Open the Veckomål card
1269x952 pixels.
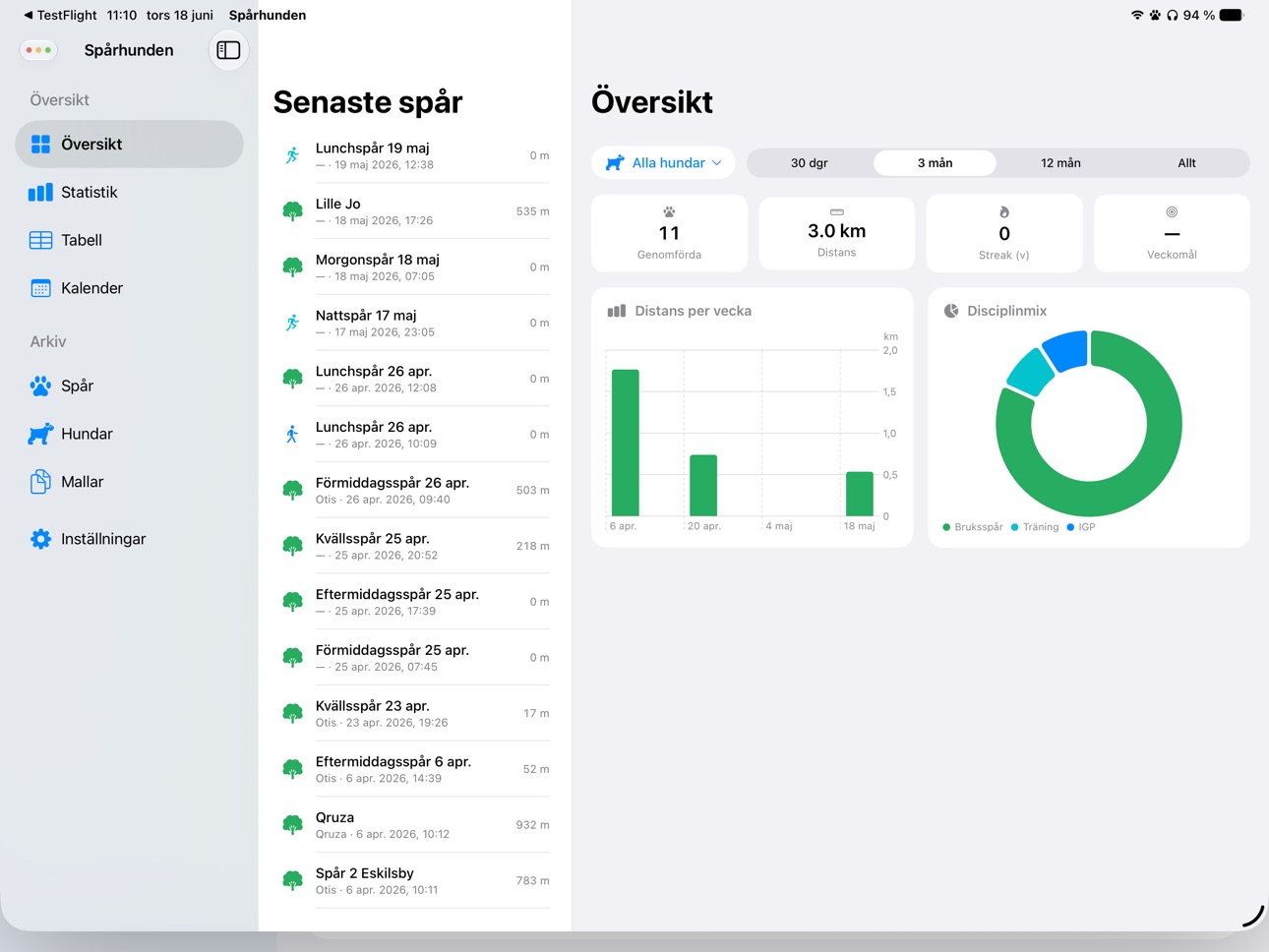tap(1172, 233)
